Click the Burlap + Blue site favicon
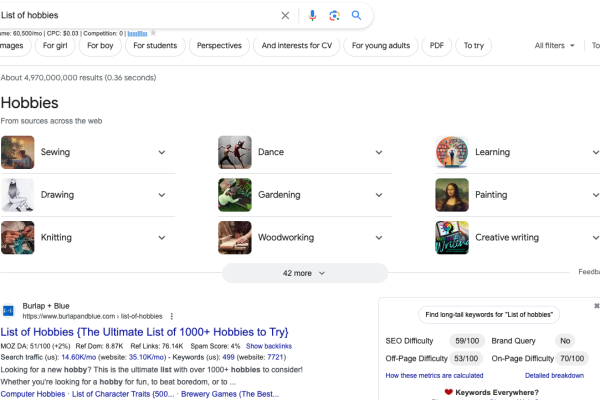Image resolution: width=600 pixels, height=400 pixels. tap(8, 311)
